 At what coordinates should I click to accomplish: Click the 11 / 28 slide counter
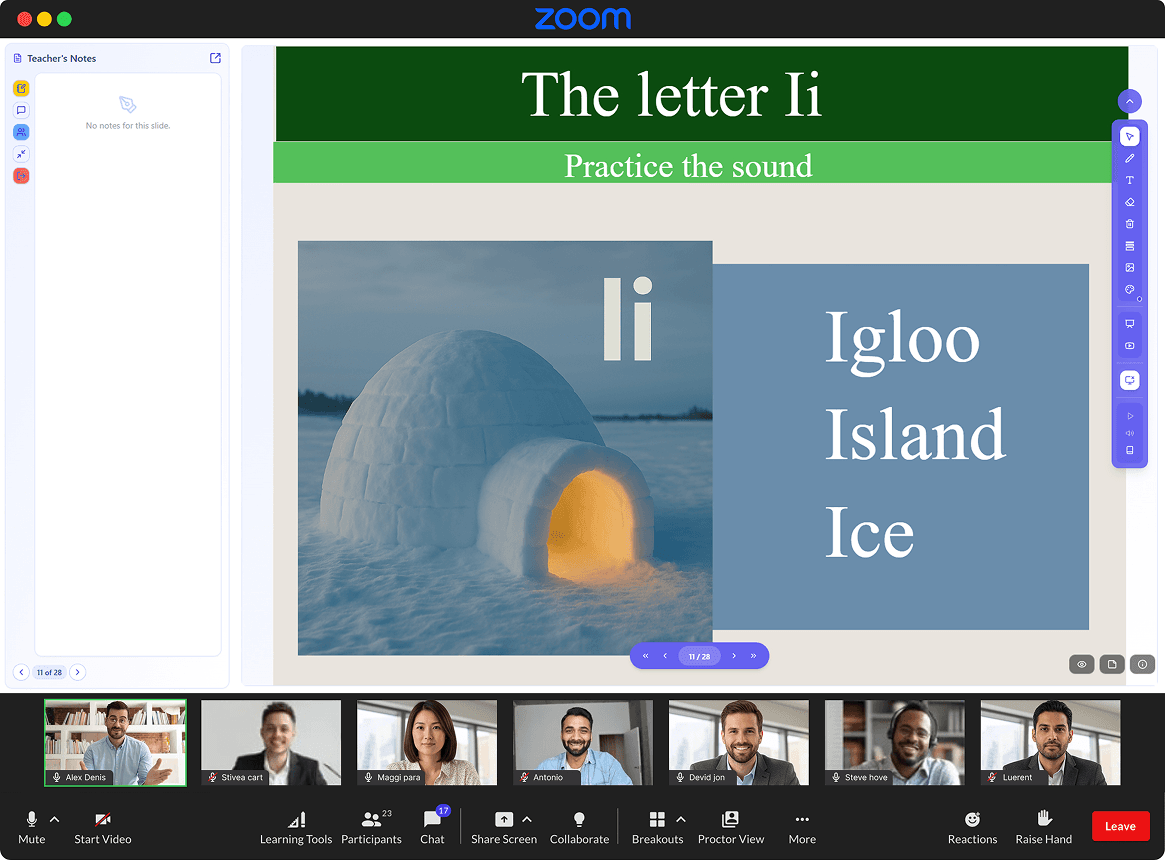[x=699, y=656]
